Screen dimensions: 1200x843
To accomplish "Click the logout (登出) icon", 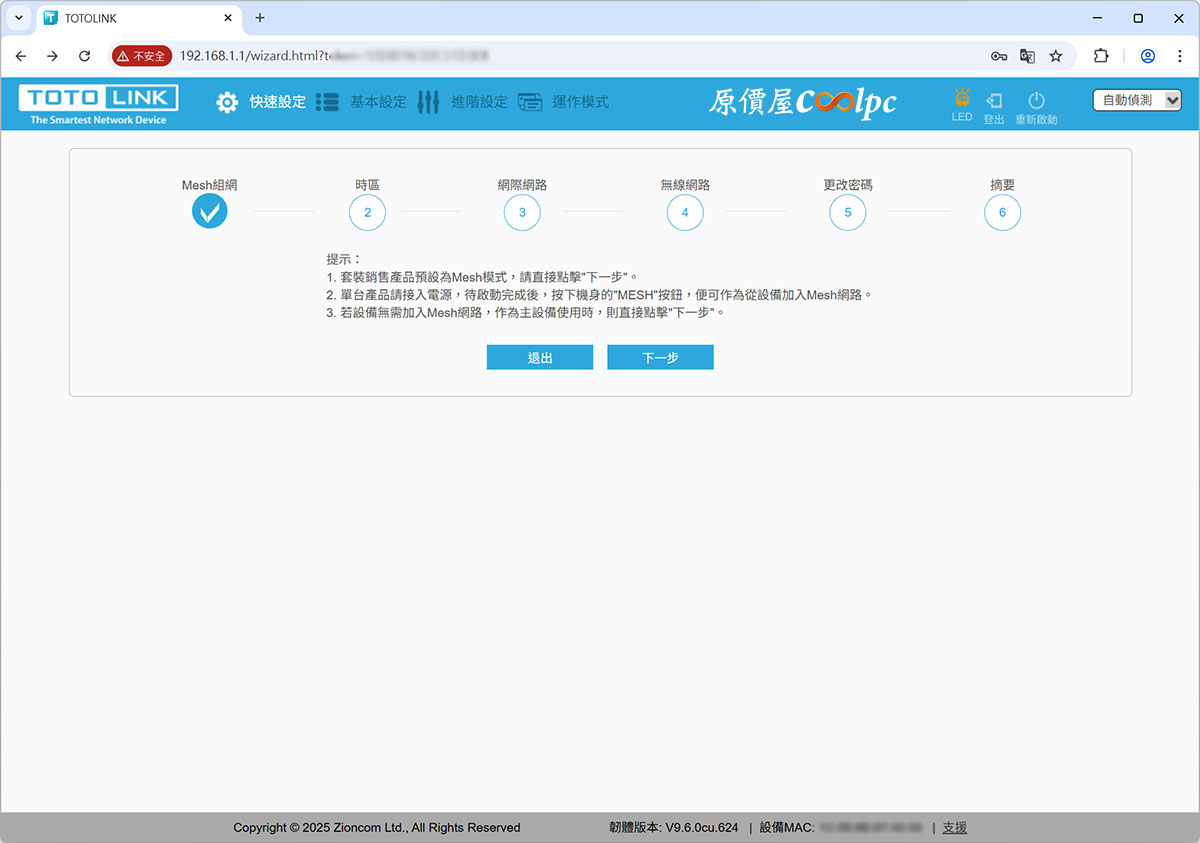I will coord(994,101).
